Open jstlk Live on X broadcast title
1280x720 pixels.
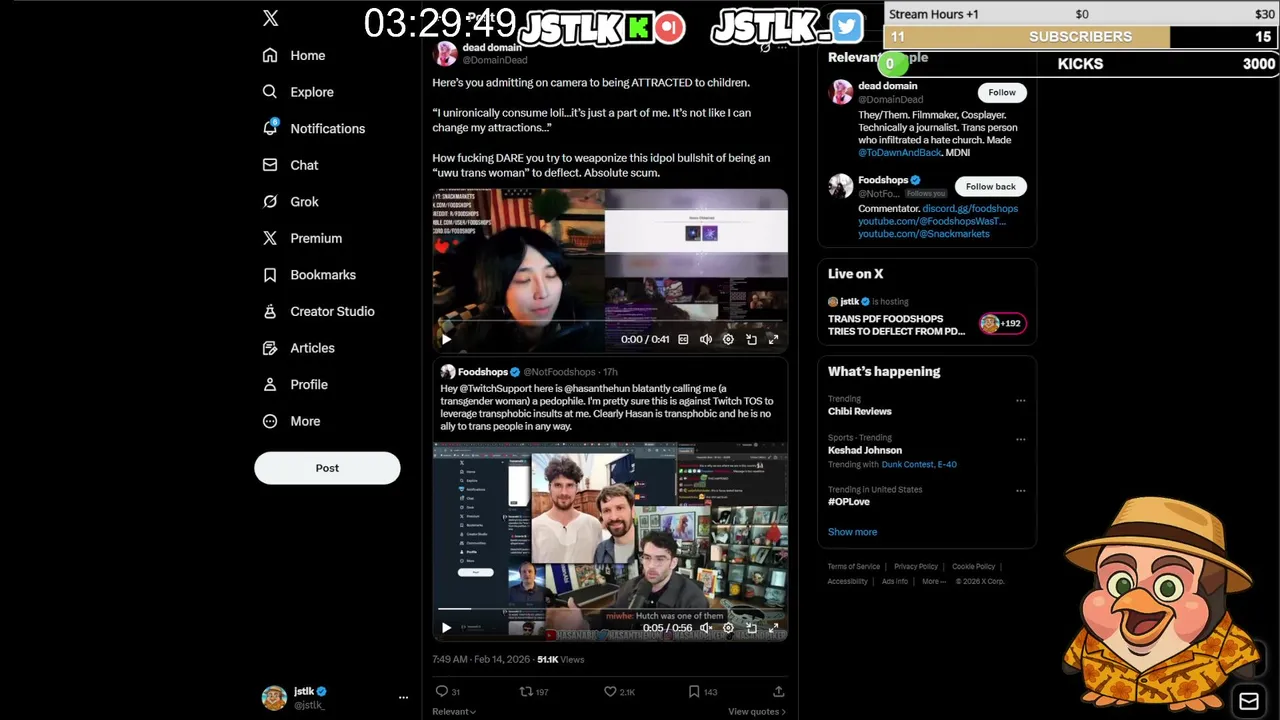tap(896, 325)
